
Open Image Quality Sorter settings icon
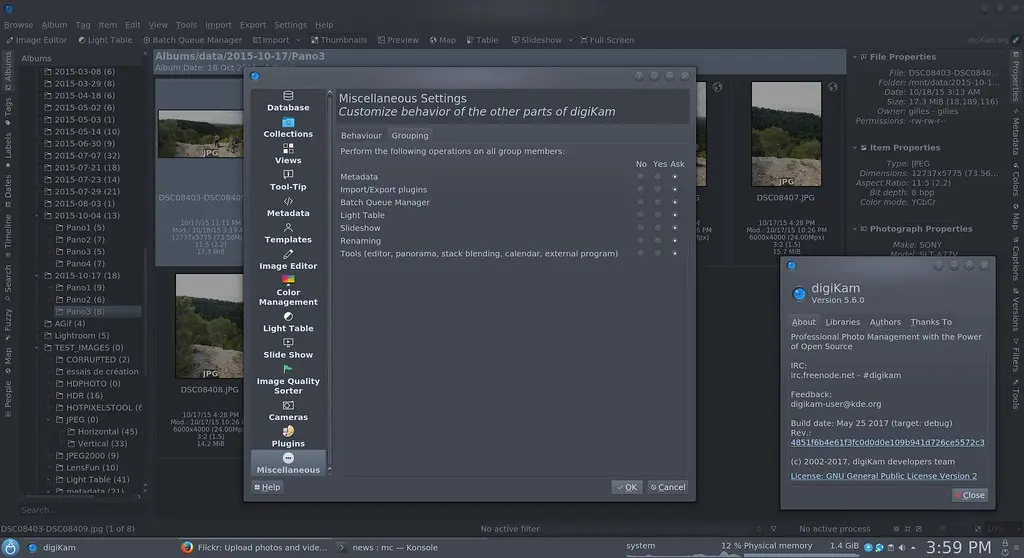[288, 369]
